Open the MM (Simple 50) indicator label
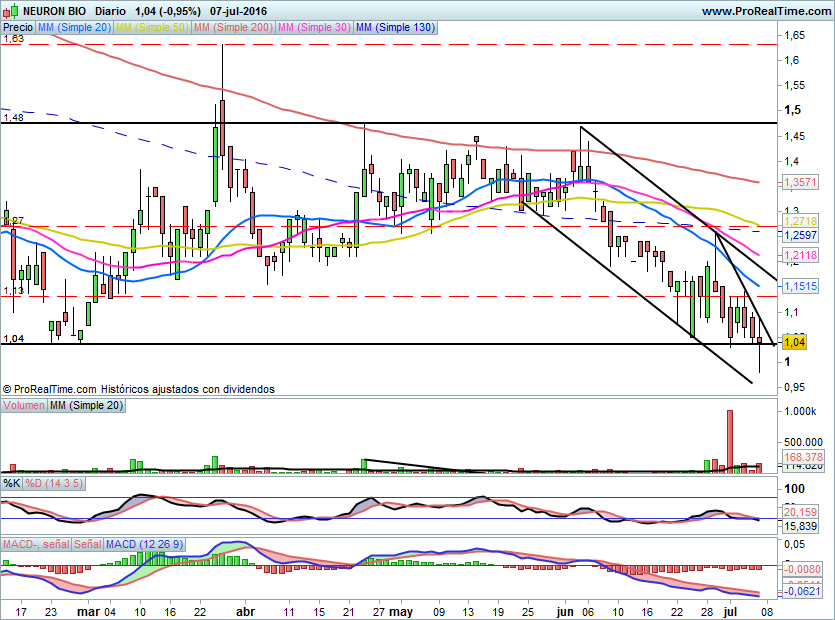 pos(152,27)
